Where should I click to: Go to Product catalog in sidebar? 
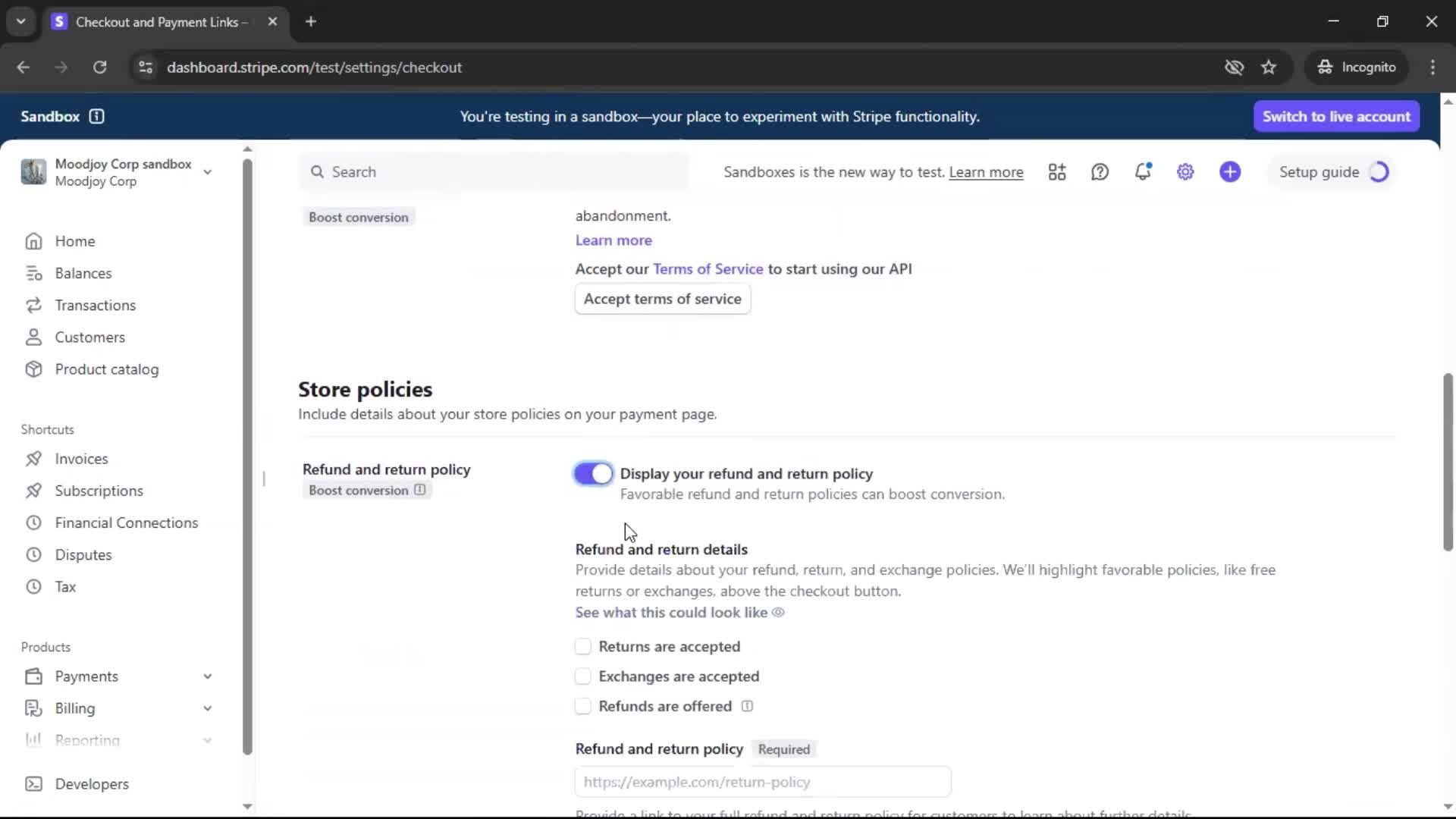click(x=106, y=369)
